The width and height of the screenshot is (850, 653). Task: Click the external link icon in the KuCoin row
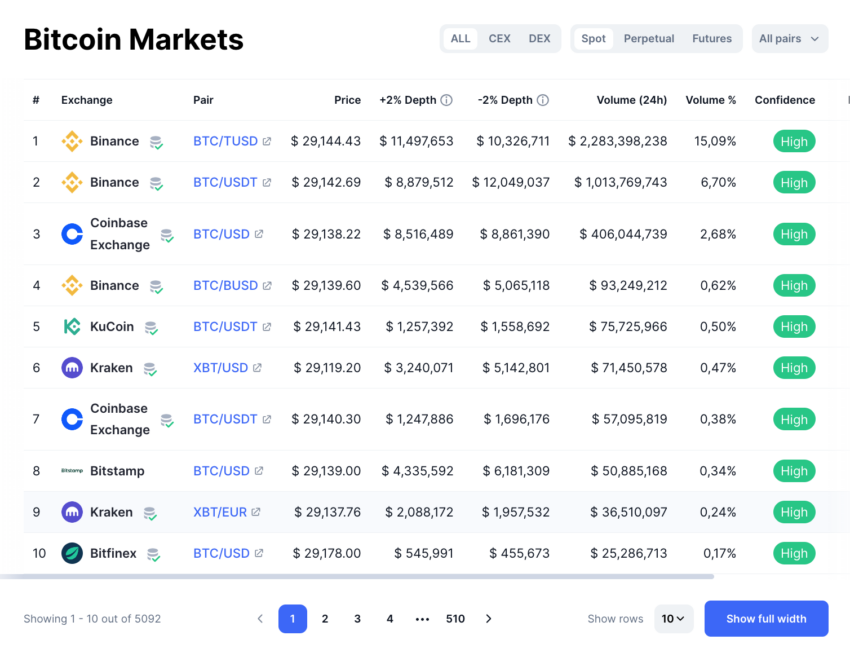(x=267, y=327)
